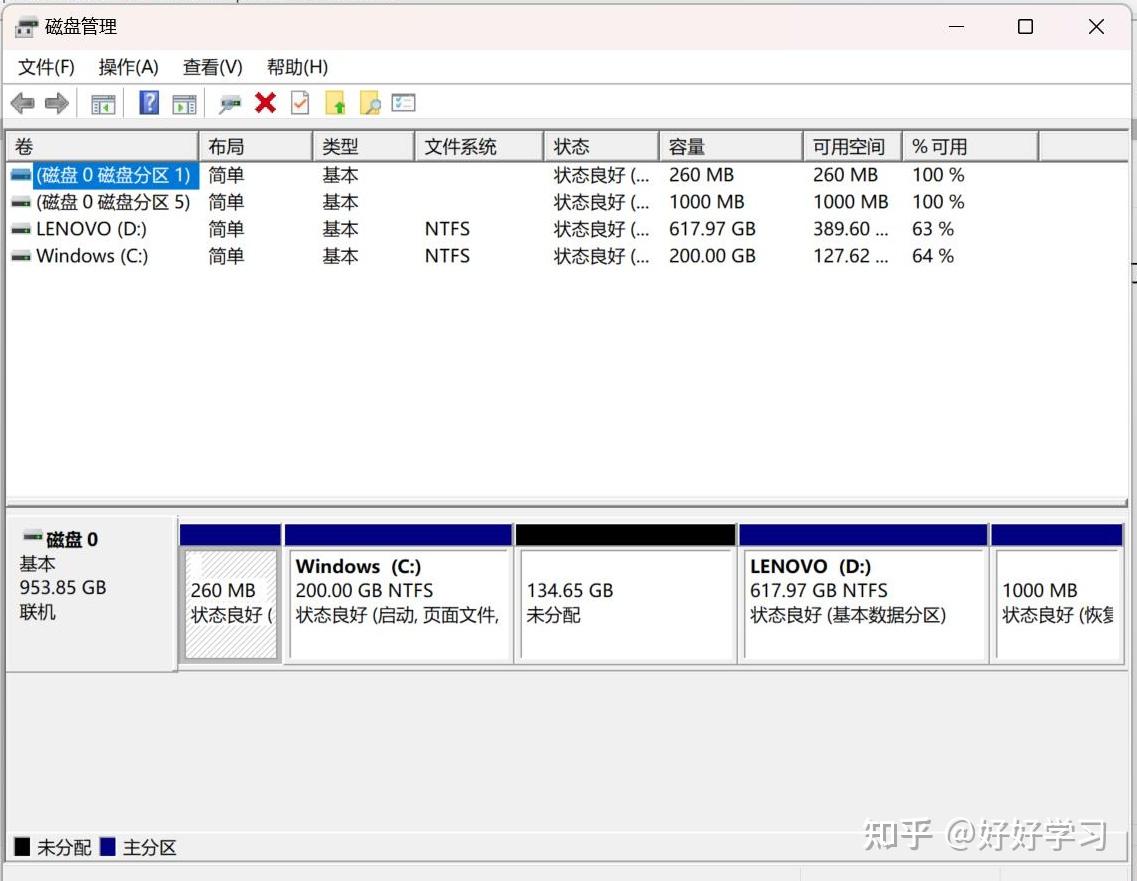Sort by the 容量 column header
This screenshot has width=1137, height=881.
coord(731,146)
